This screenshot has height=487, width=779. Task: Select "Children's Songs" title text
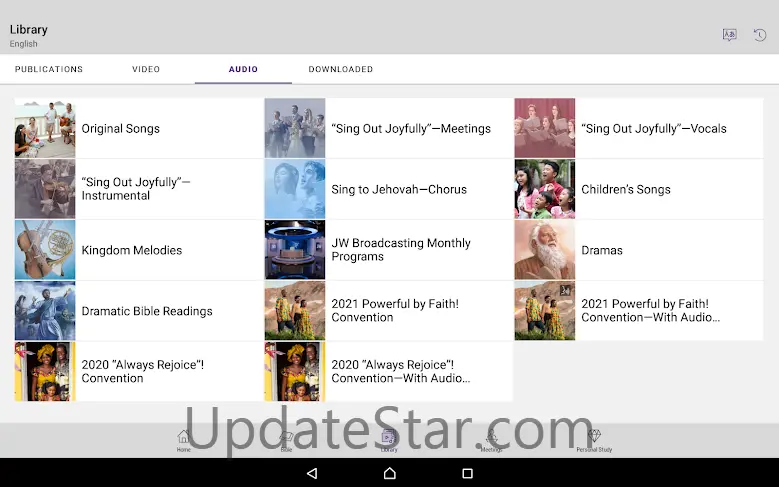(626, 189)
